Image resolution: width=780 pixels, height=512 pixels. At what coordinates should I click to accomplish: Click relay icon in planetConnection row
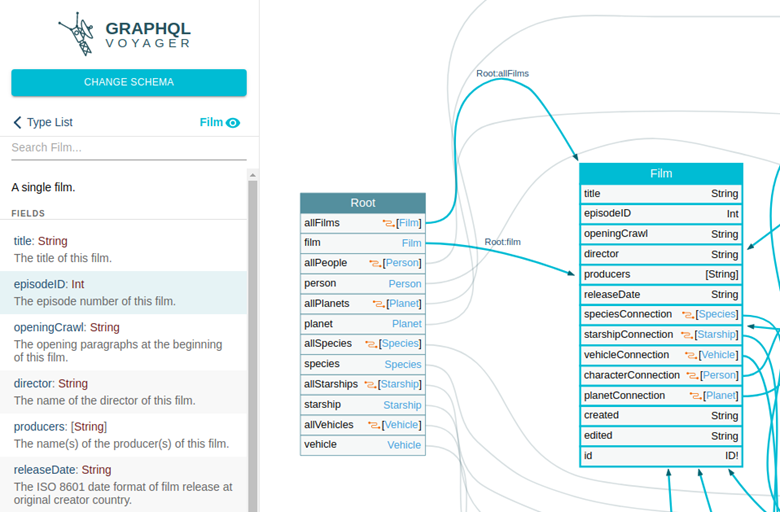pyautogui.click(x=696, y=396)
